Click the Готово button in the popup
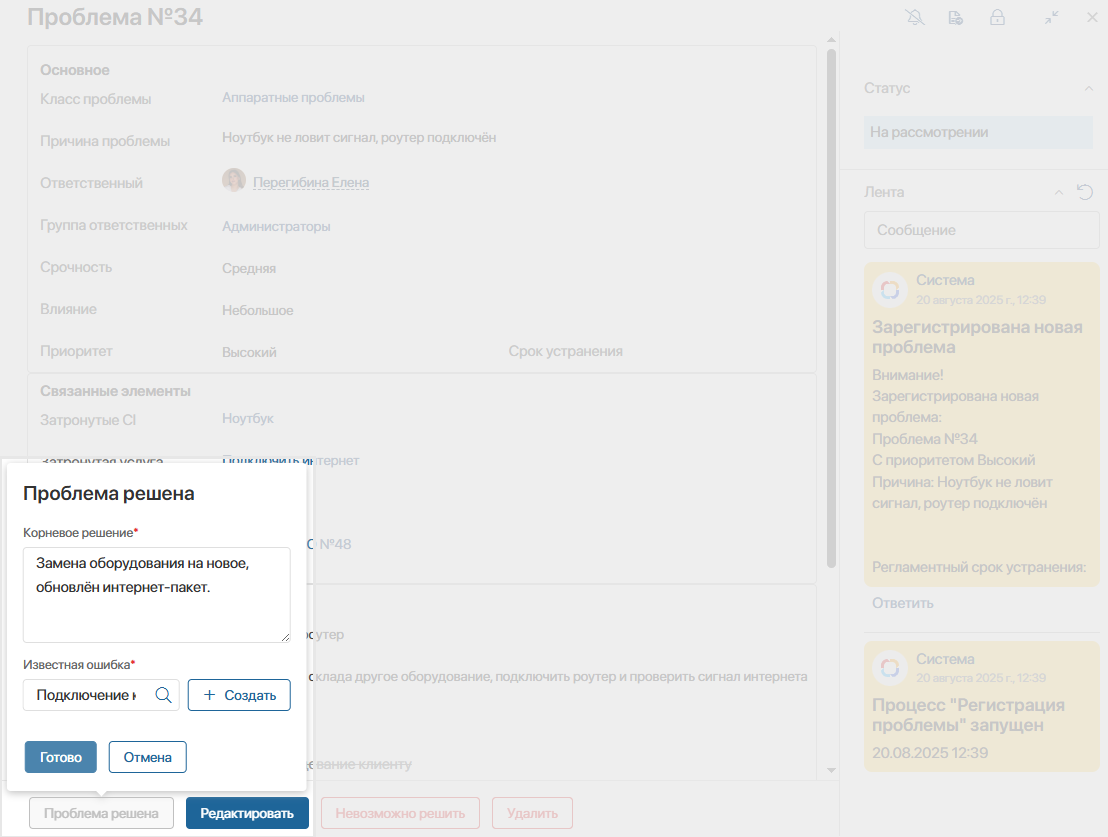Image resolution: width=1108 pixels, height=837 pixels. 61,757
